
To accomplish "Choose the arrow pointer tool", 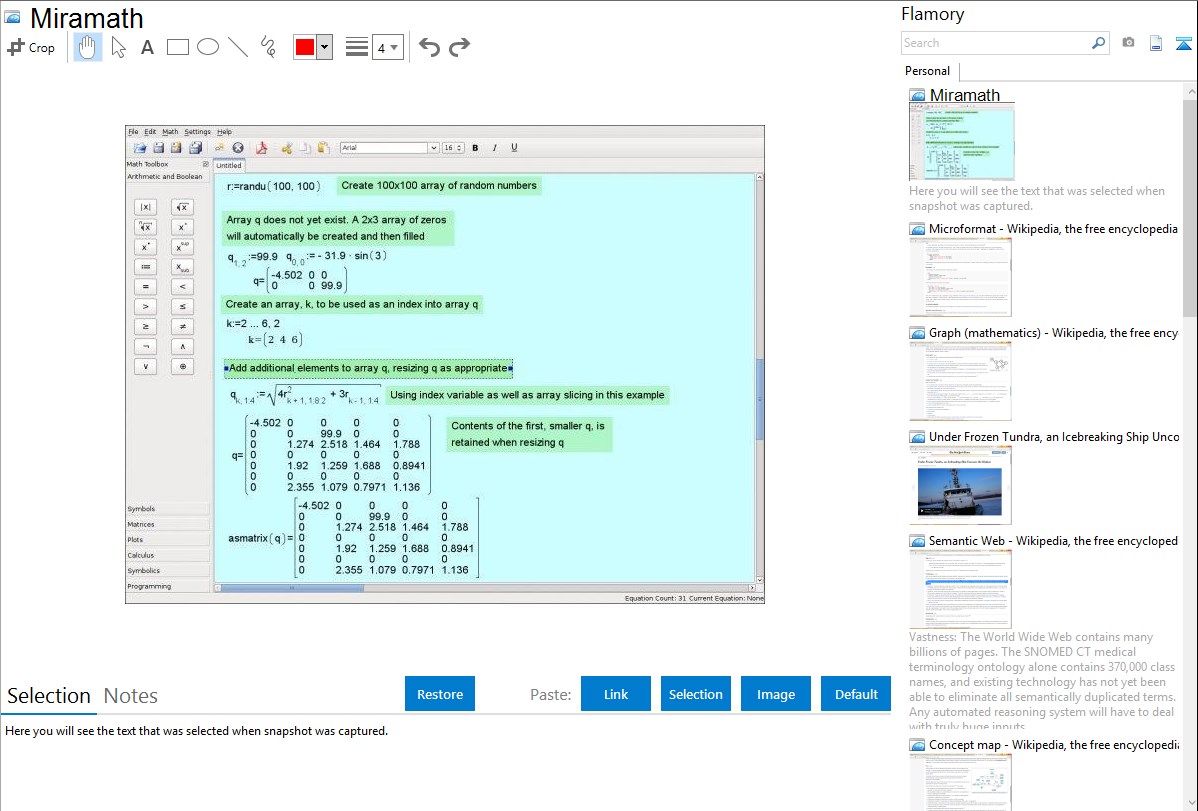I will point(118,47).
